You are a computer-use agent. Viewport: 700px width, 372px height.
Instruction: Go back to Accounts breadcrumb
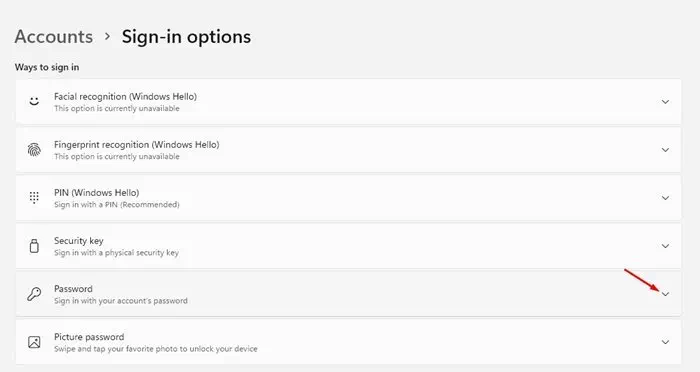click(x=54, y=37)
